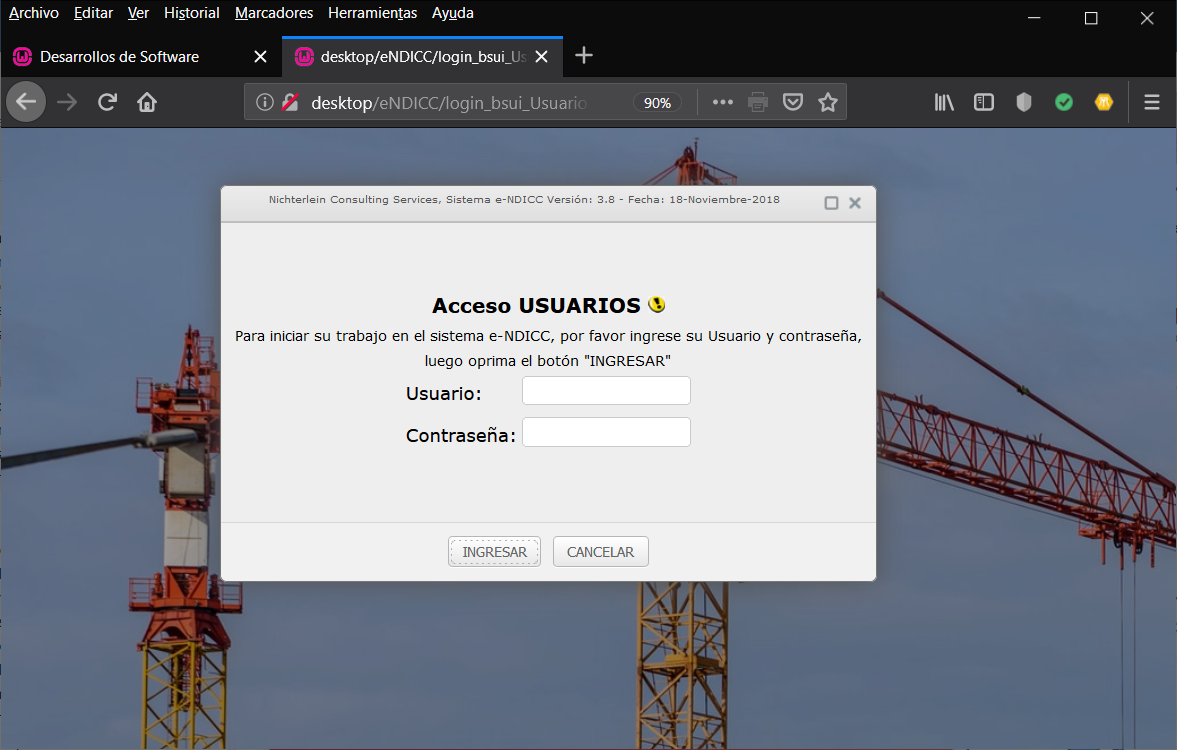
Task: Open the Library bookmarks icon
Action: pos(944,102)
